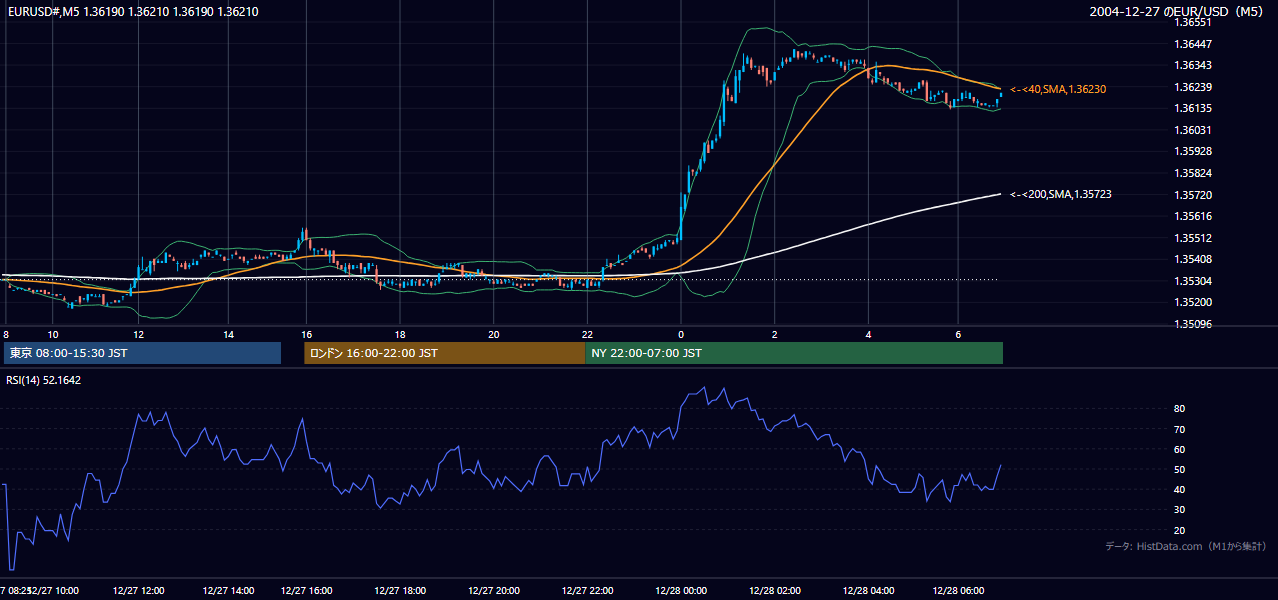This screenshot has height=600, width=1278.
Task: Click RSI axis level 40
Action: (1180, 489)
